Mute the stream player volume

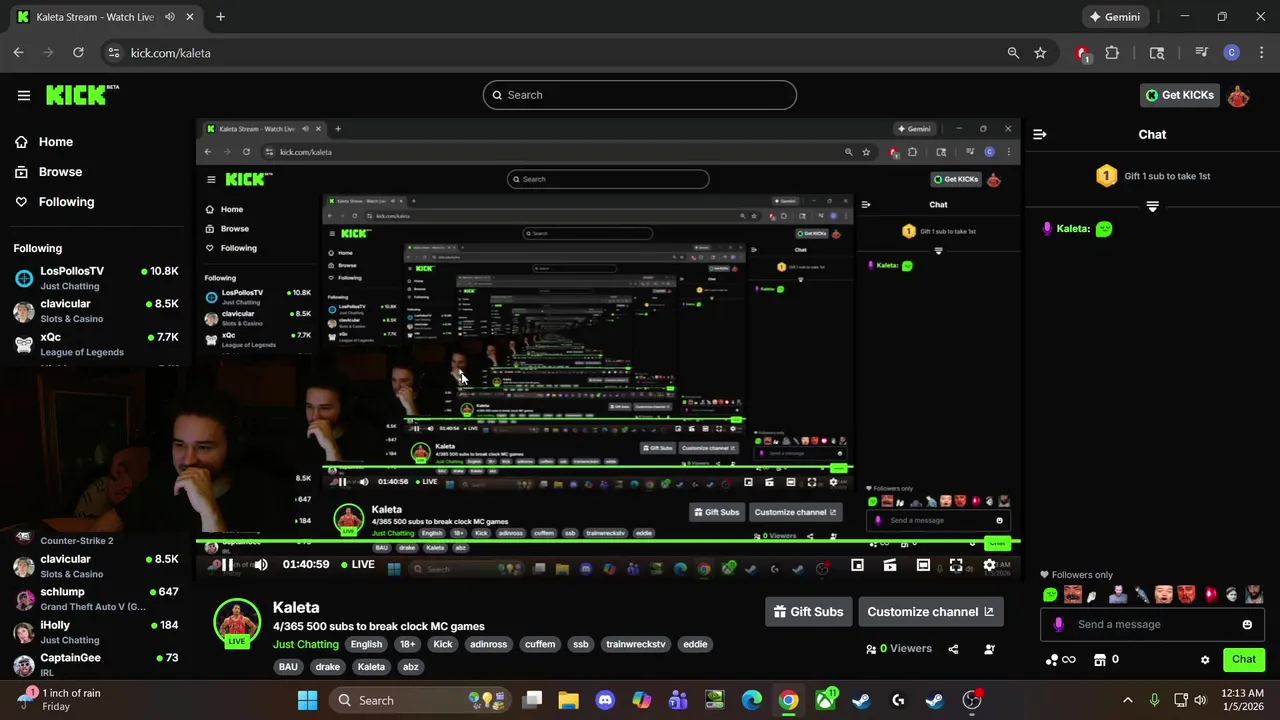[x=261, y=565]
